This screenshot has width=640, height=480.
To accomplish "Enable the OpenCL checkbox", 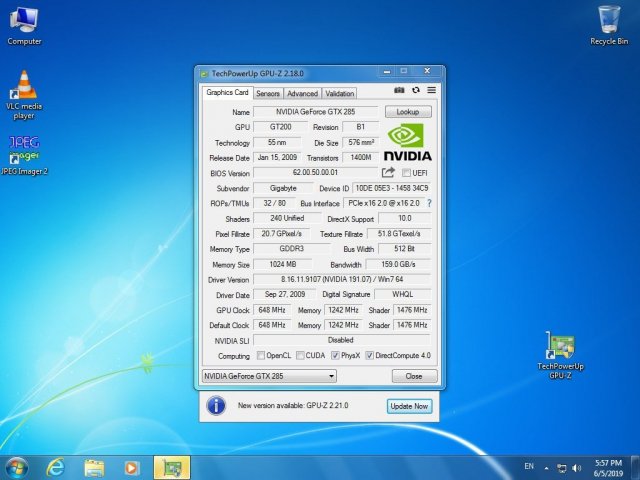I will point(260,355).
